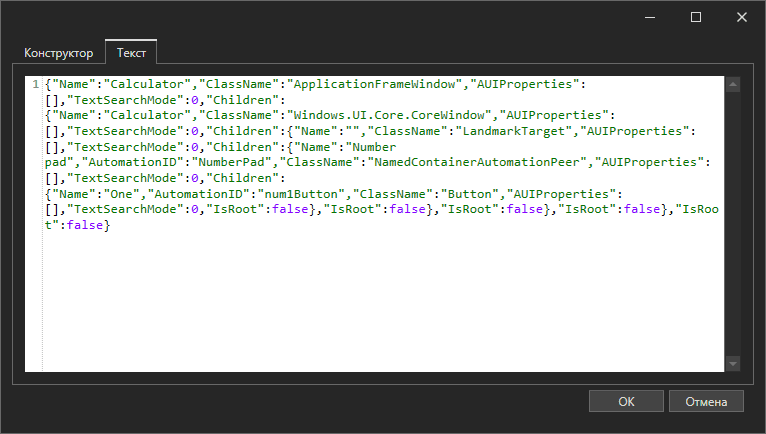Click line number 1 in the gutter
The height and width of the screenshot is (434, 766).
36,84
